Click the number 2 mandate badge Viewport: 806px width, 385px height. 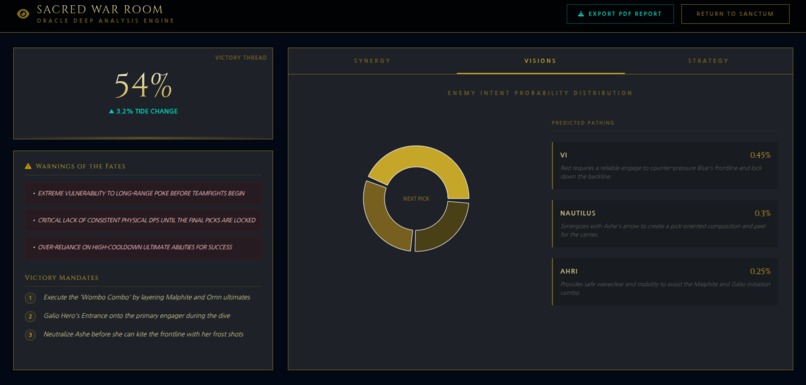point(30,316)
